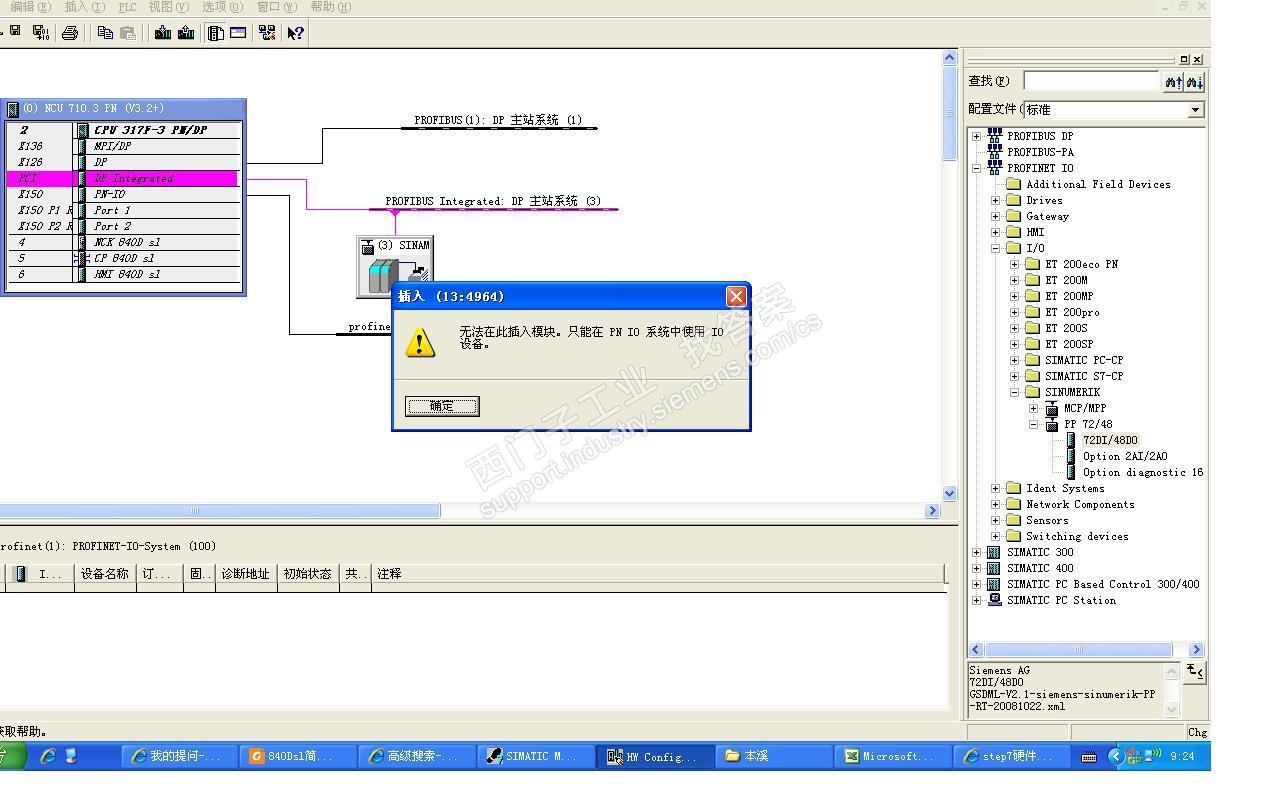Select the SINAMICS station icon on DP Integrated
The height and width of the screenshot is (800, 1280).
[x=395, y=267]
